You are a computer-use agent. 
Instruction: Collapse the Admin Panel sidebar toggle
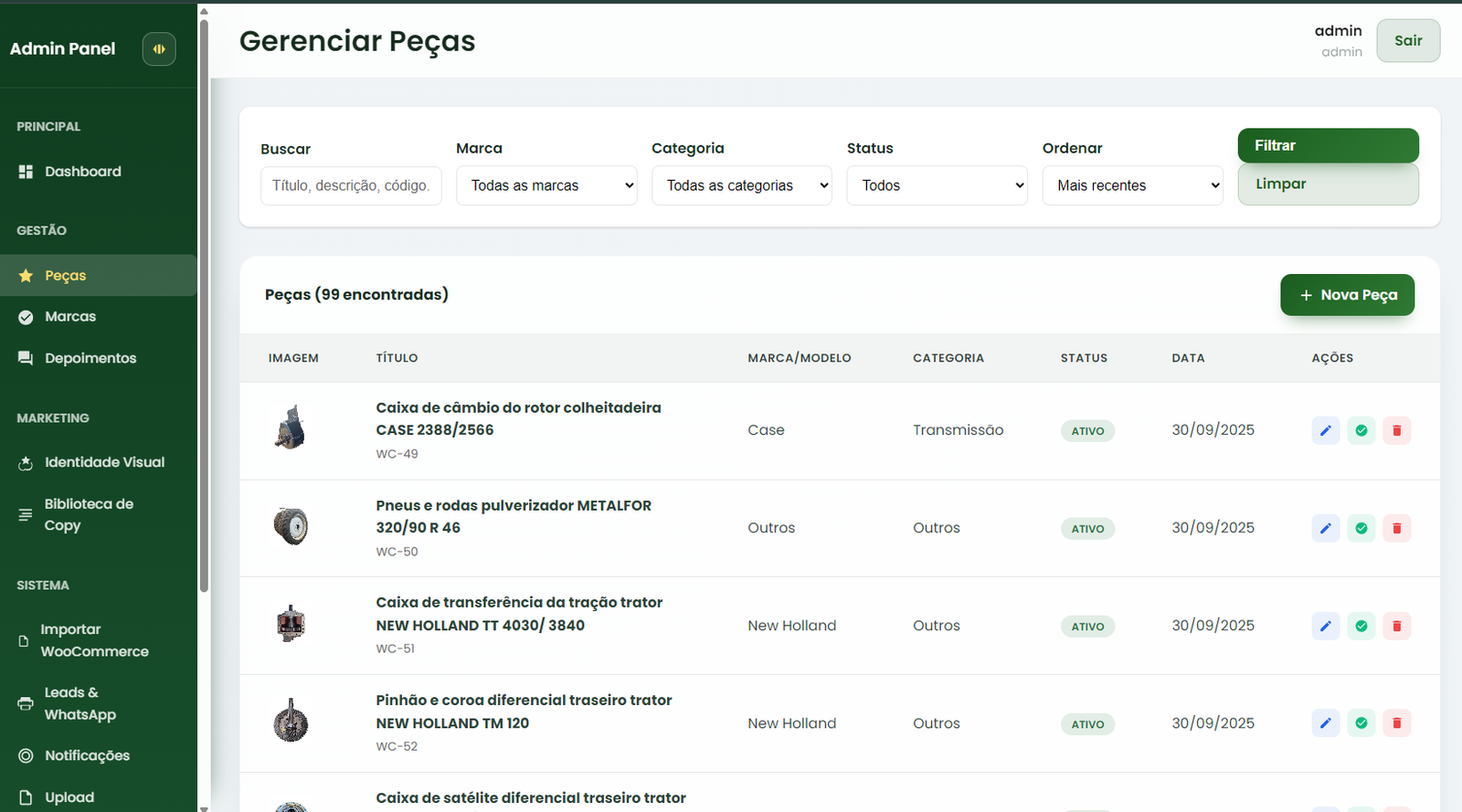point(159,49)
